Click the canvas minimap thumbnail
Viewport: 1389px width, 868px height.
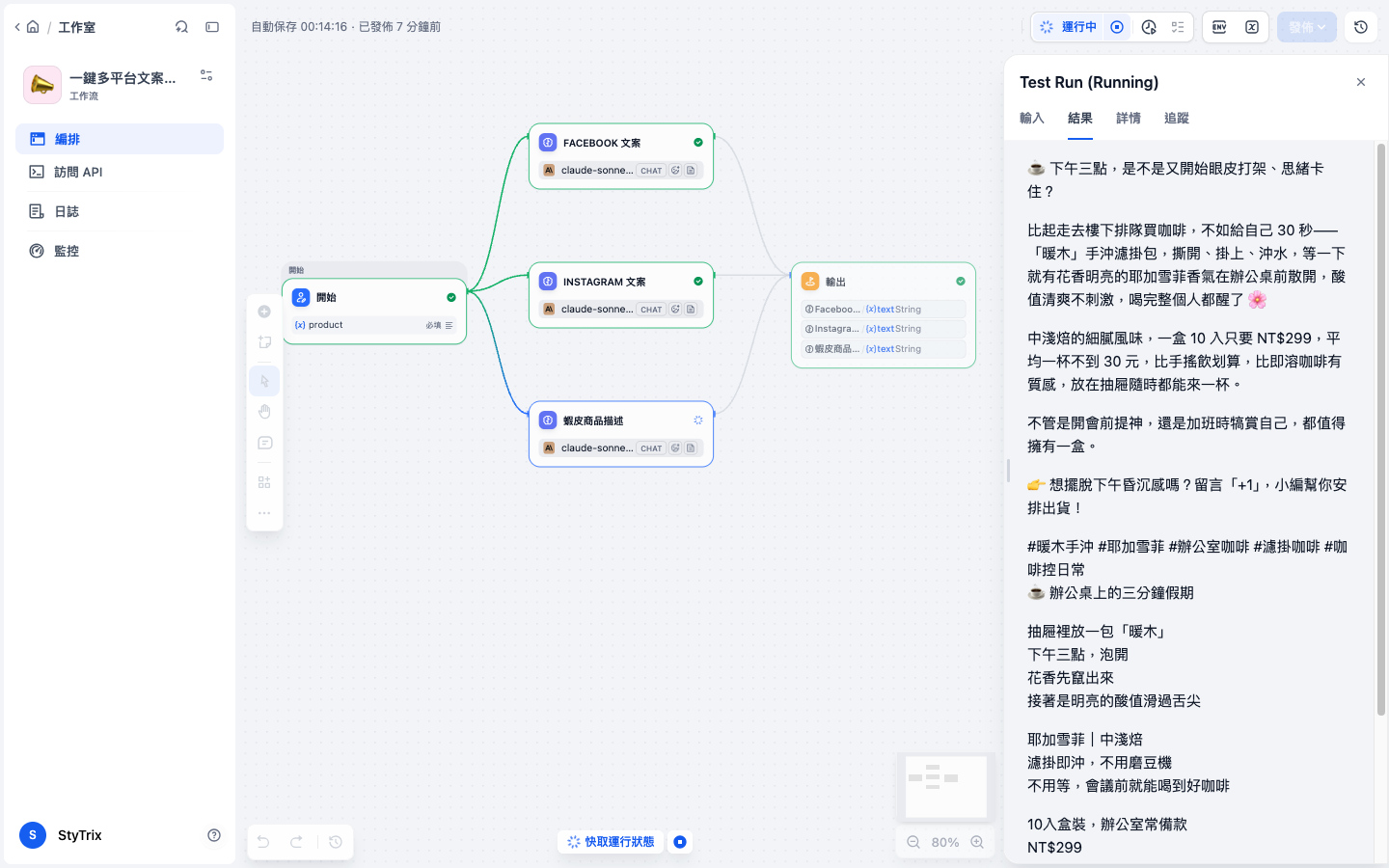946,785
